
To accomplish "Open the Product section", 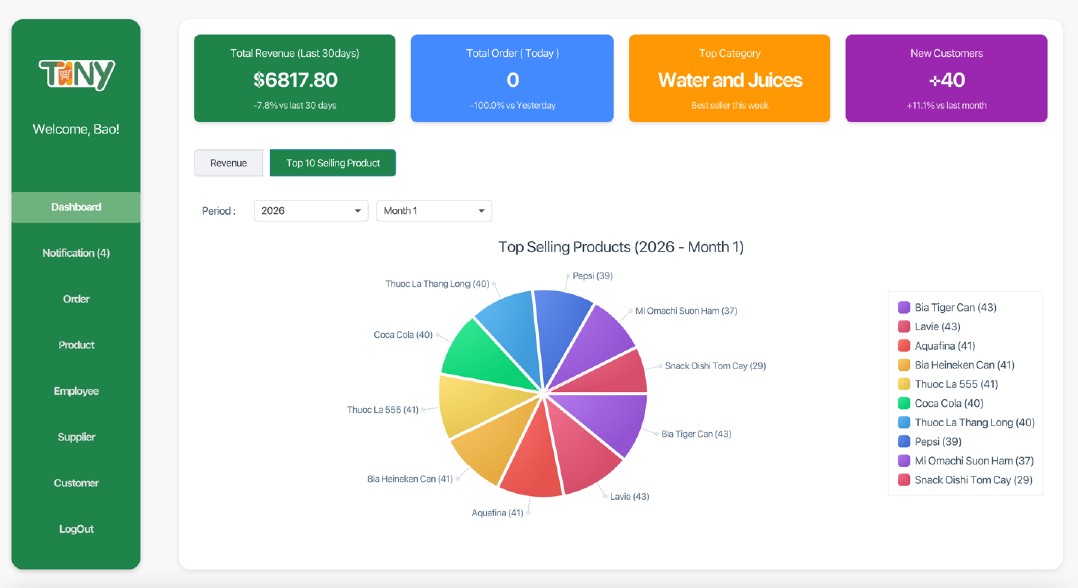I will (76, 345).
